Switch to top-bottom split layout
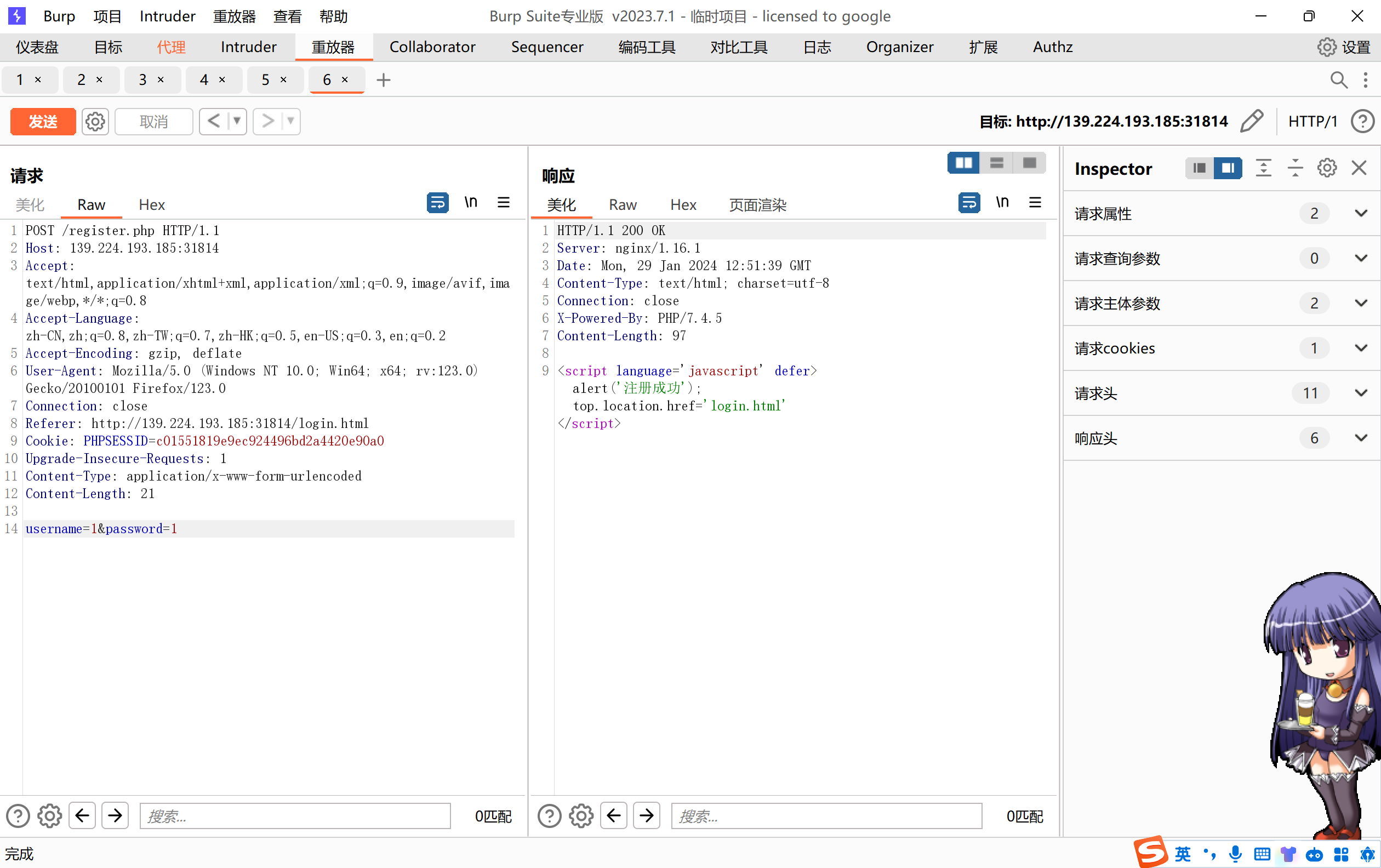 coord(997,163)
